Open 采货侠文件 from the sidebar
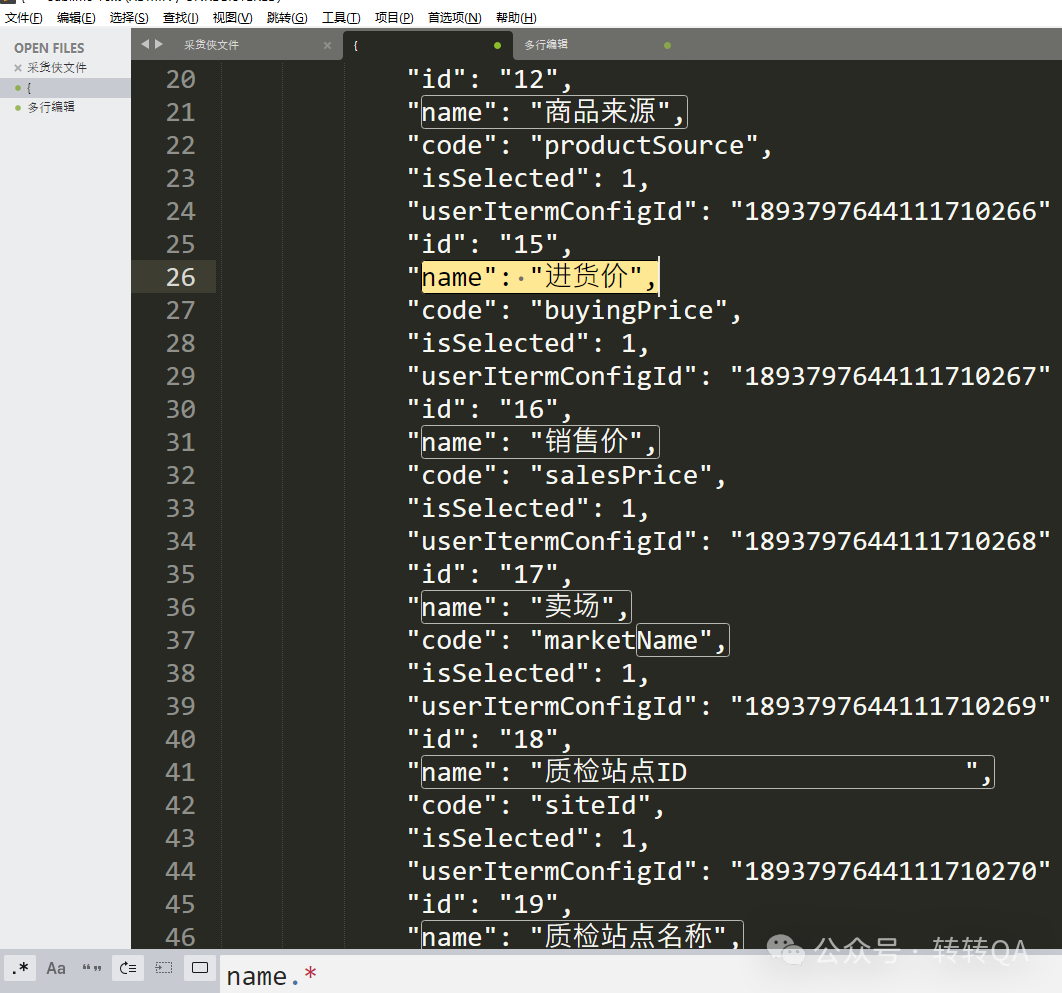 tap(57, 68)
